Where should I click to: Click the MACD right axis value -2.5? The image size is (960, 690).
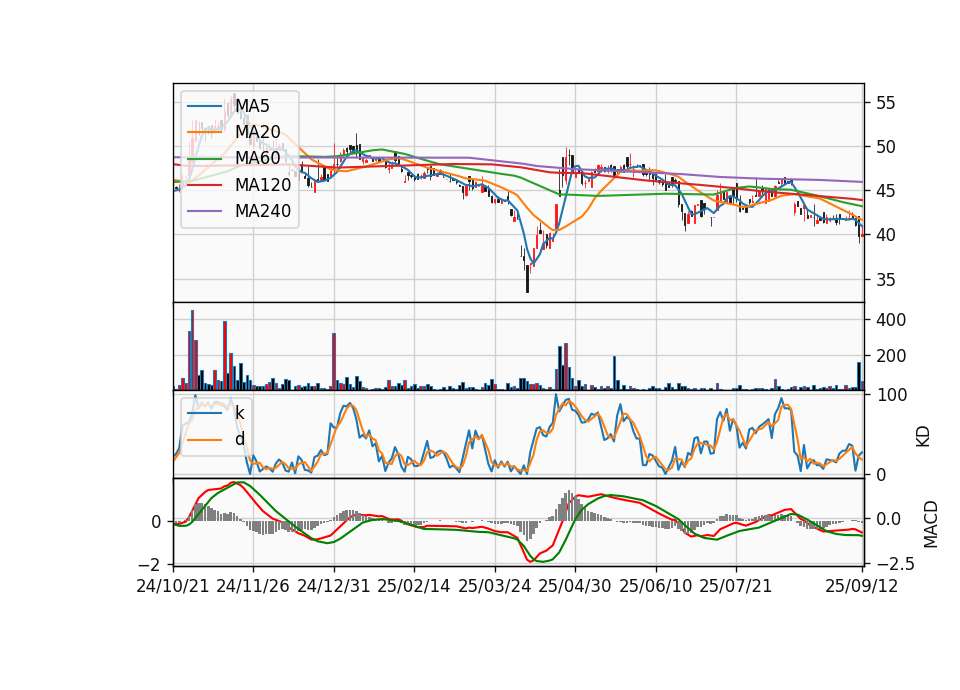(x=894, y=563)
